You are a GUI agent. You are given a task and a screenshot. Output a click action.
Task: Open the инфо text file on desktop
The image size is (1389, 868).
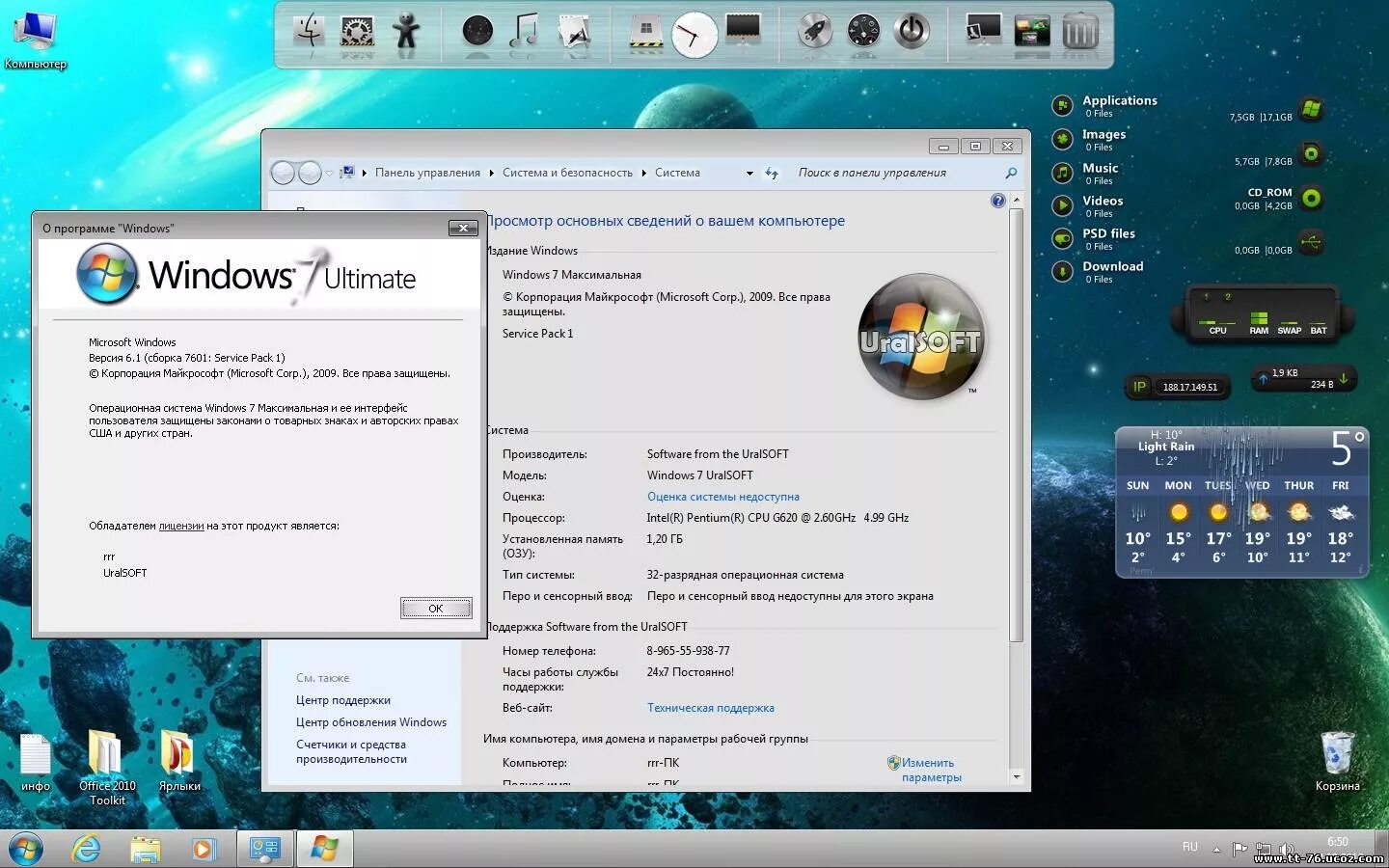pyautogui.click(x=36, y=762)
